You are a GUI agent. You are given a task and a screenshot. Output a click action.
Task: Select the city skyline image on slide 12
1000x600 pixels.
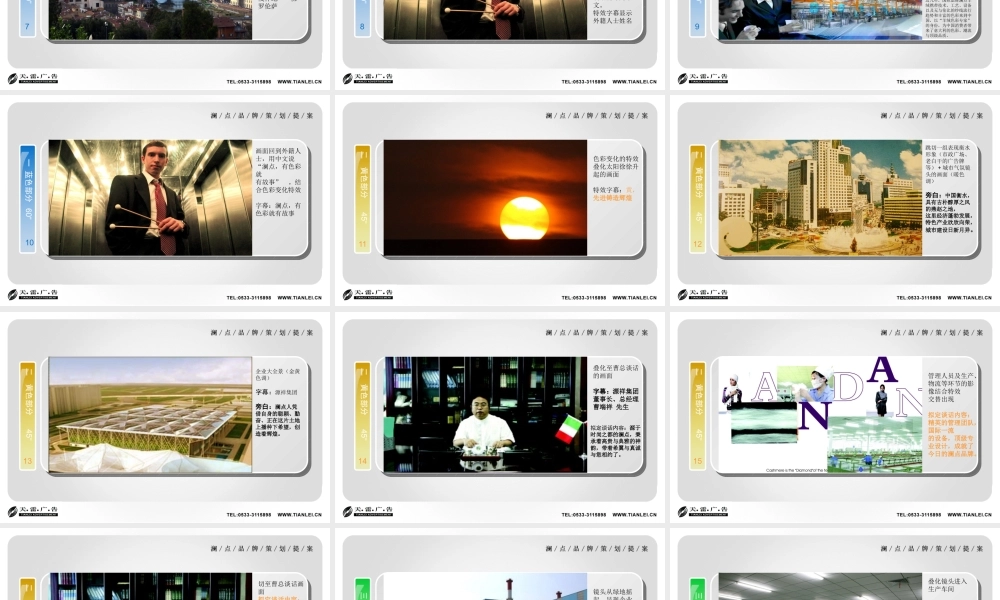pos(820,198)
